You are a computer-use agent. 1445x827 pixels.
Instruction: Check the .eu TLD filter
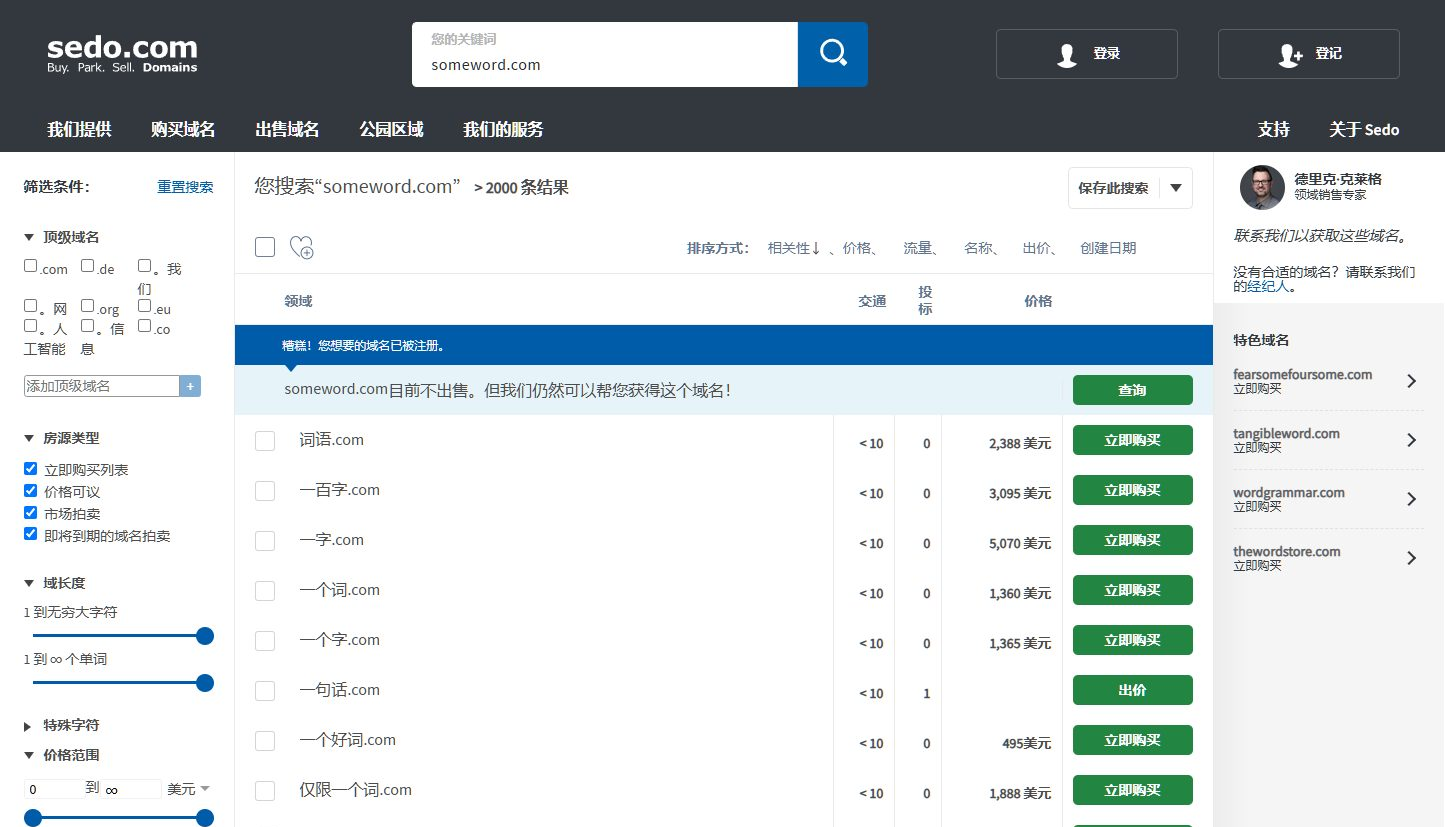coord(145,306)
